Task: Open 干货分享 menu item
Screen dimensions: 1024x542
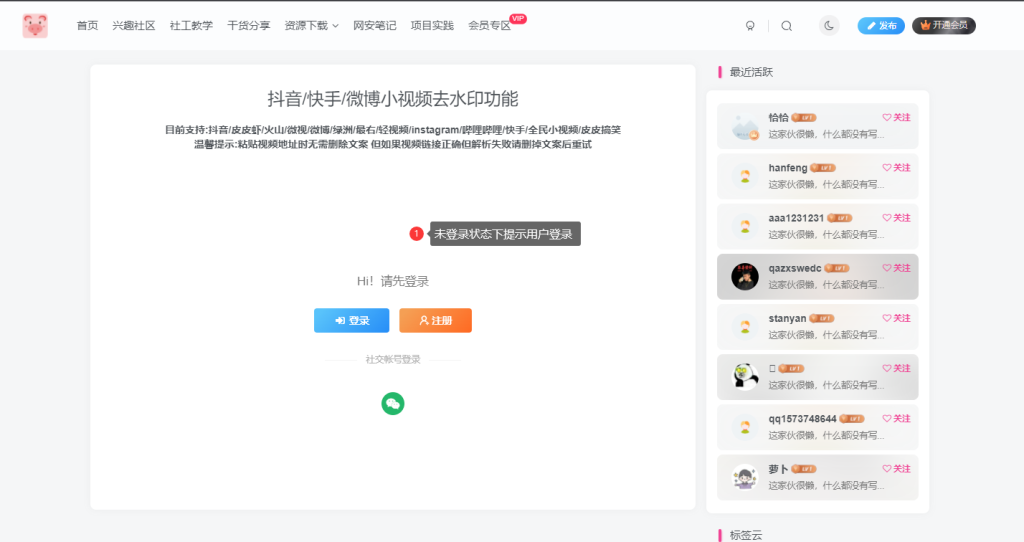Action: click(x=249, y=25)
